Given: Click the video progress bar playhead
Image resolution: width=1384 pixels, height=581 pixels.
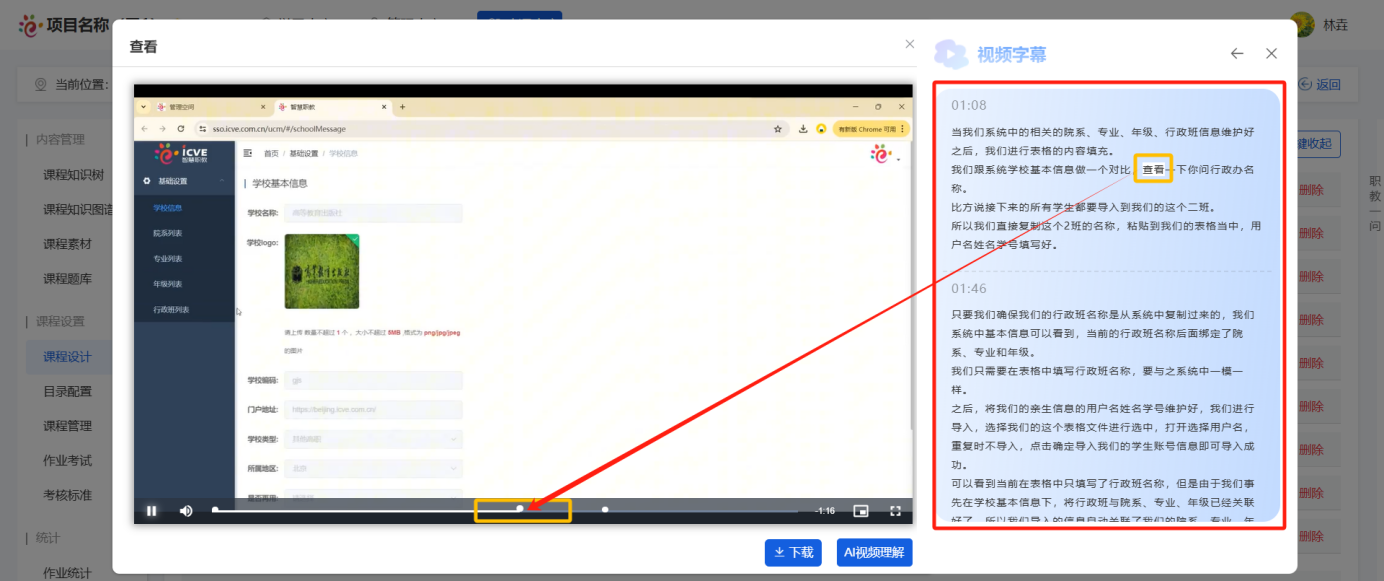Looking at the screenshot, I should click(x=520, y=509).
